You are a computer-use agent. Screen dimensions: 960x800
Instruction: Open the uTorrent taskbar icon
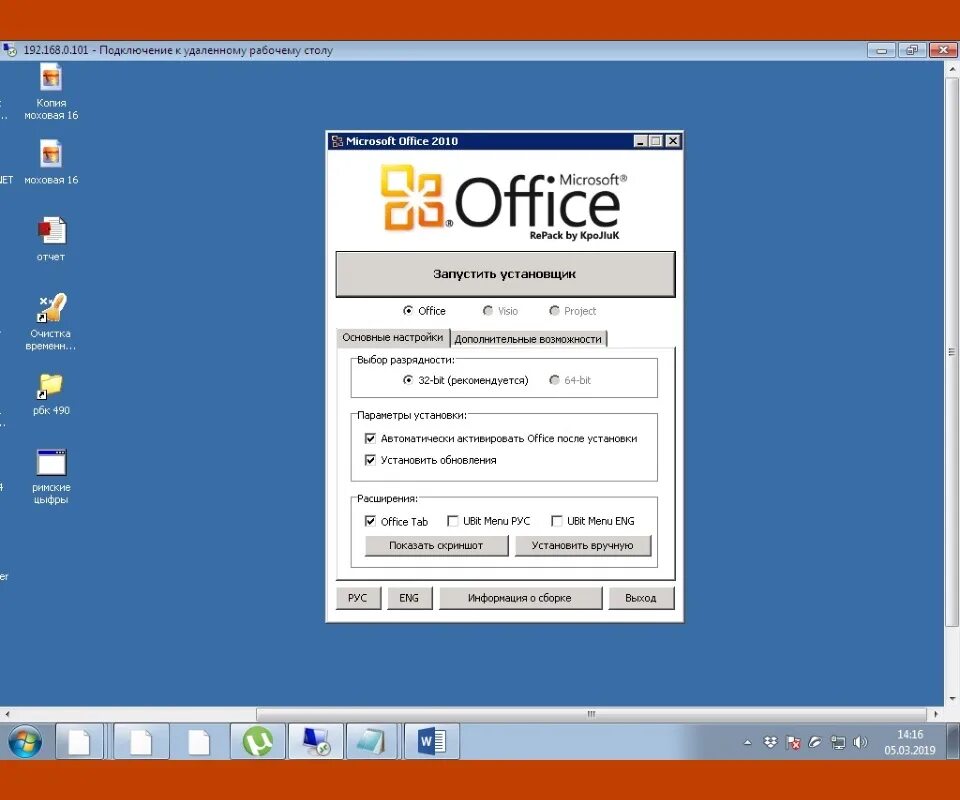click(x=258, y=741)
